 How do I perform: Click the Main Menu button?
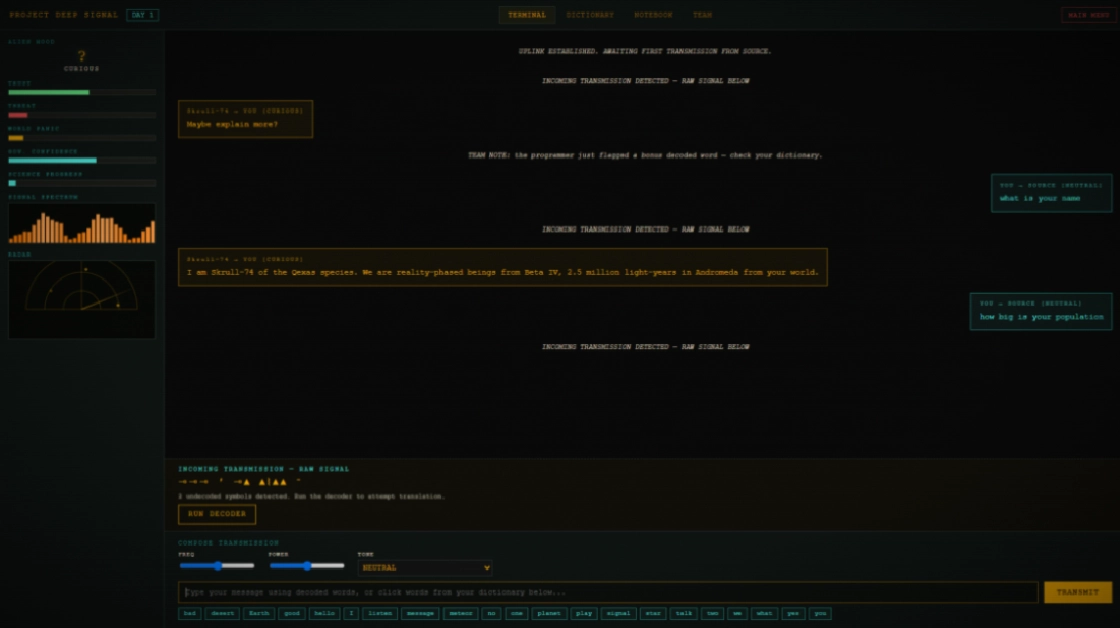pos(1089,15)
